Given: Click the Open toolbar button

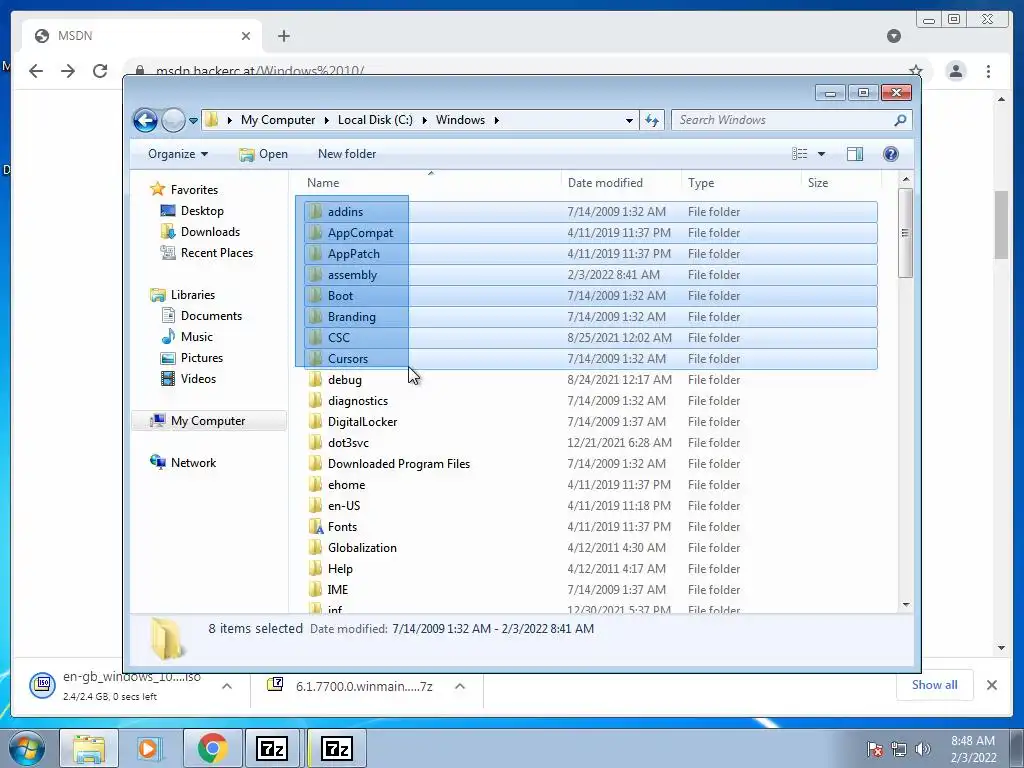Looking at the screenshot, I should 263,154.
